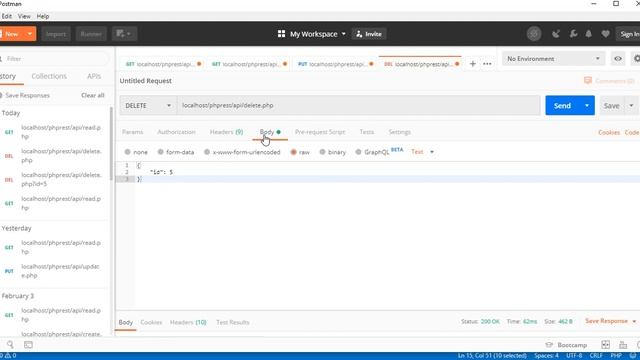640x360 pixels.
Task: Open the Test Results tab
Action: point(233,322)
